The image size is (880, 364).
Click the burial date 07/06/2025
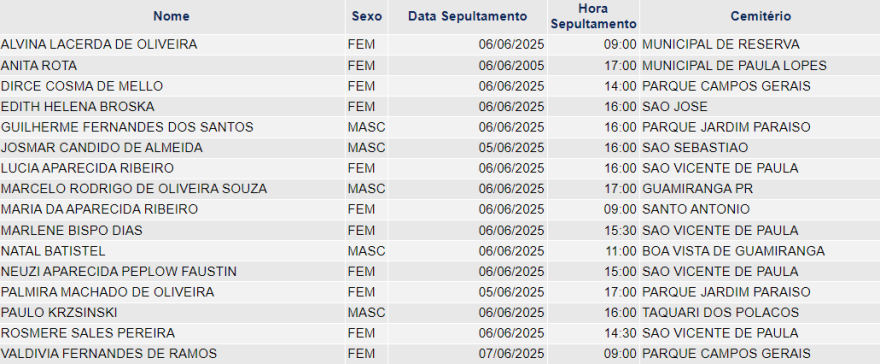(x=511, y=354)
